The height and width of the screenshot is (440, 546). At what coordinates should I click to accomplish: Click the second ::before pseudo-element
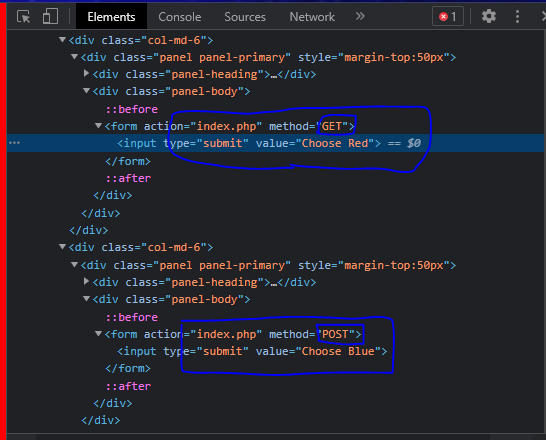click(x=132, y=317)
